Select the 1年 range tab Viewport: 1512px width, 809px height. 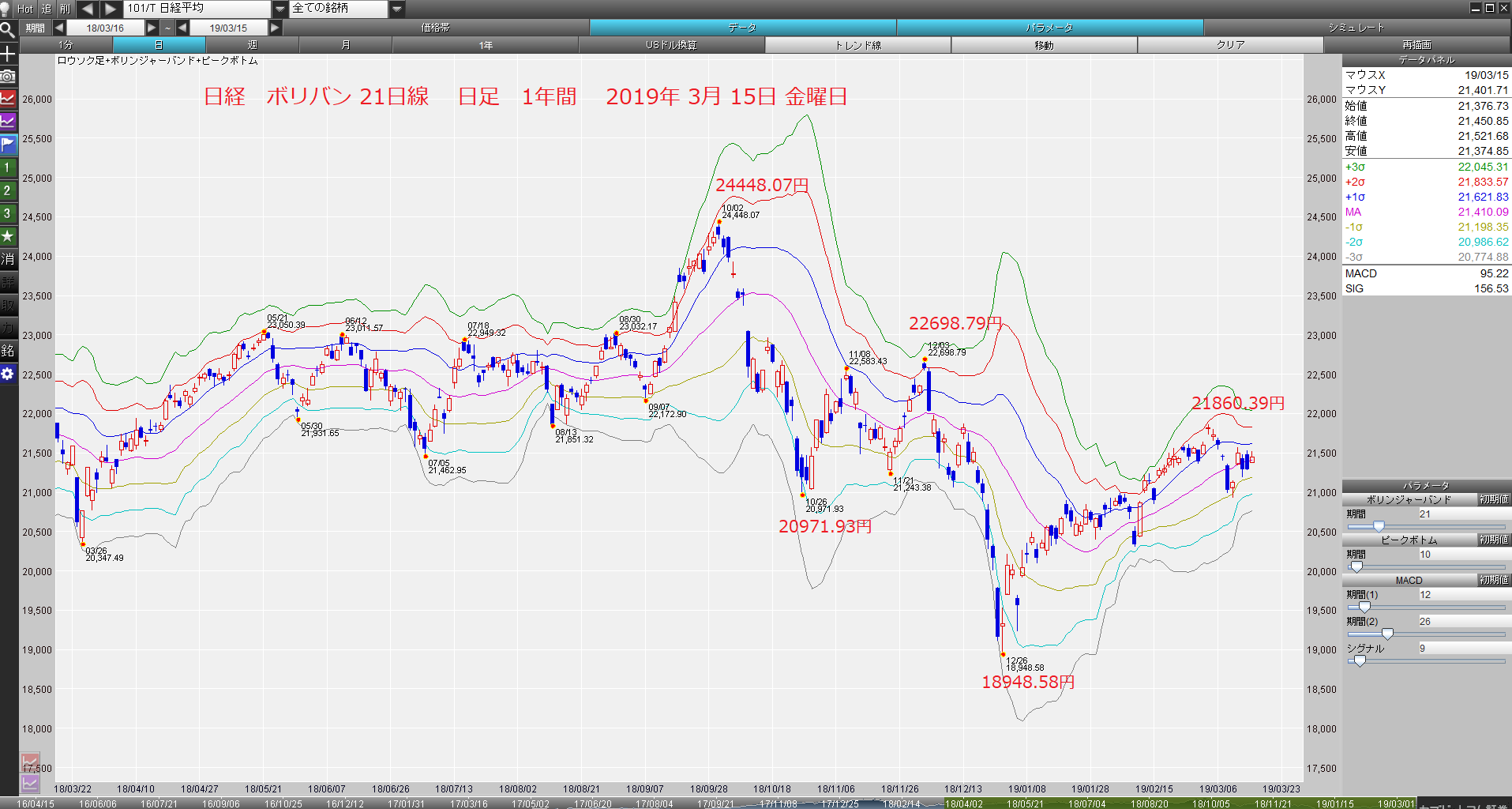(486, 45)
